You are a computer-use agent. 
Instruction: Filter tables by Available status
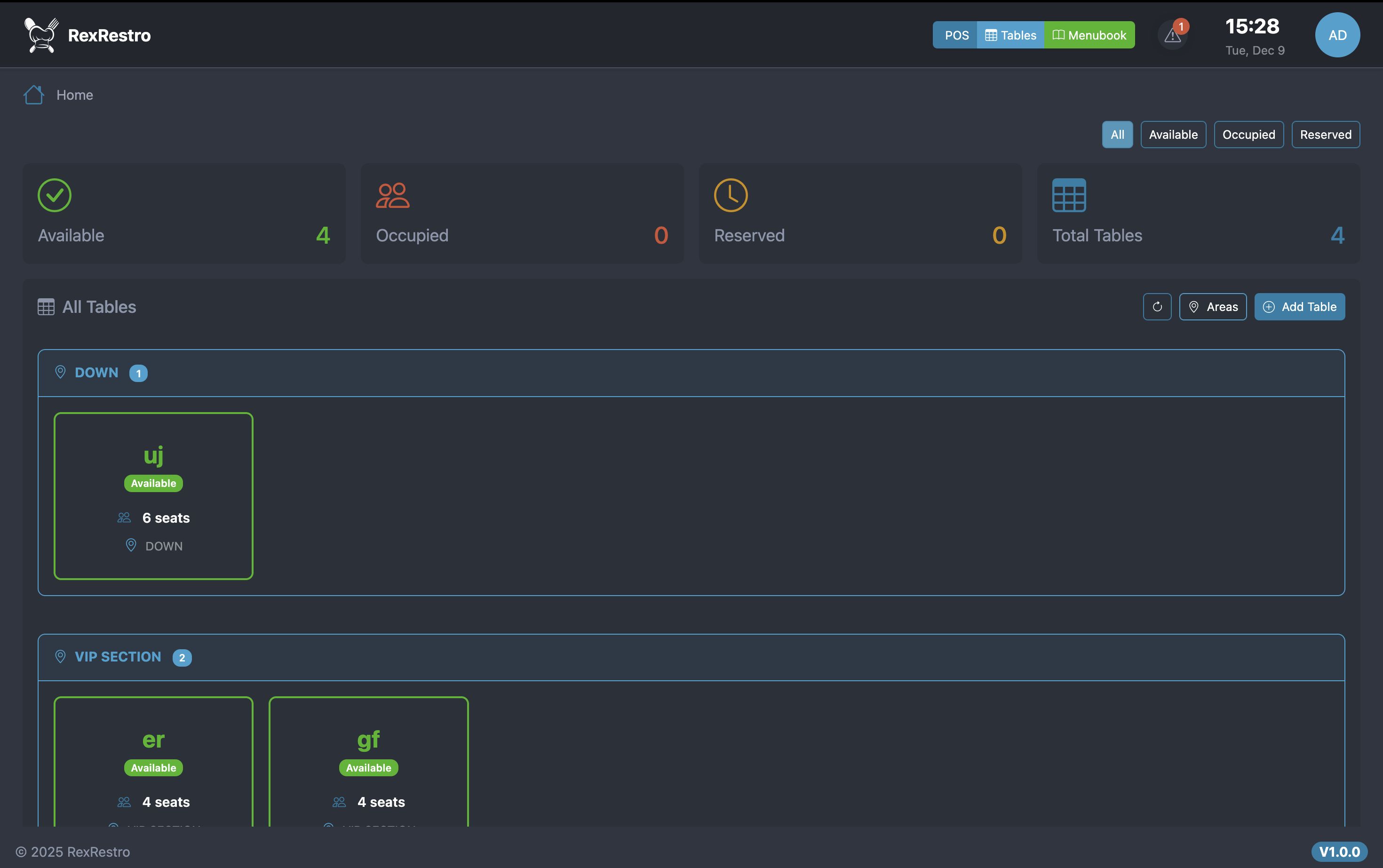(1173, 135)
